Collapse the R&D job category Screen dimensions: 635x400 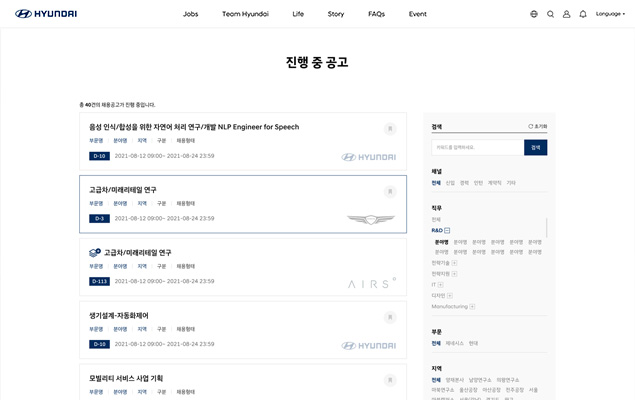coord(447,230)
